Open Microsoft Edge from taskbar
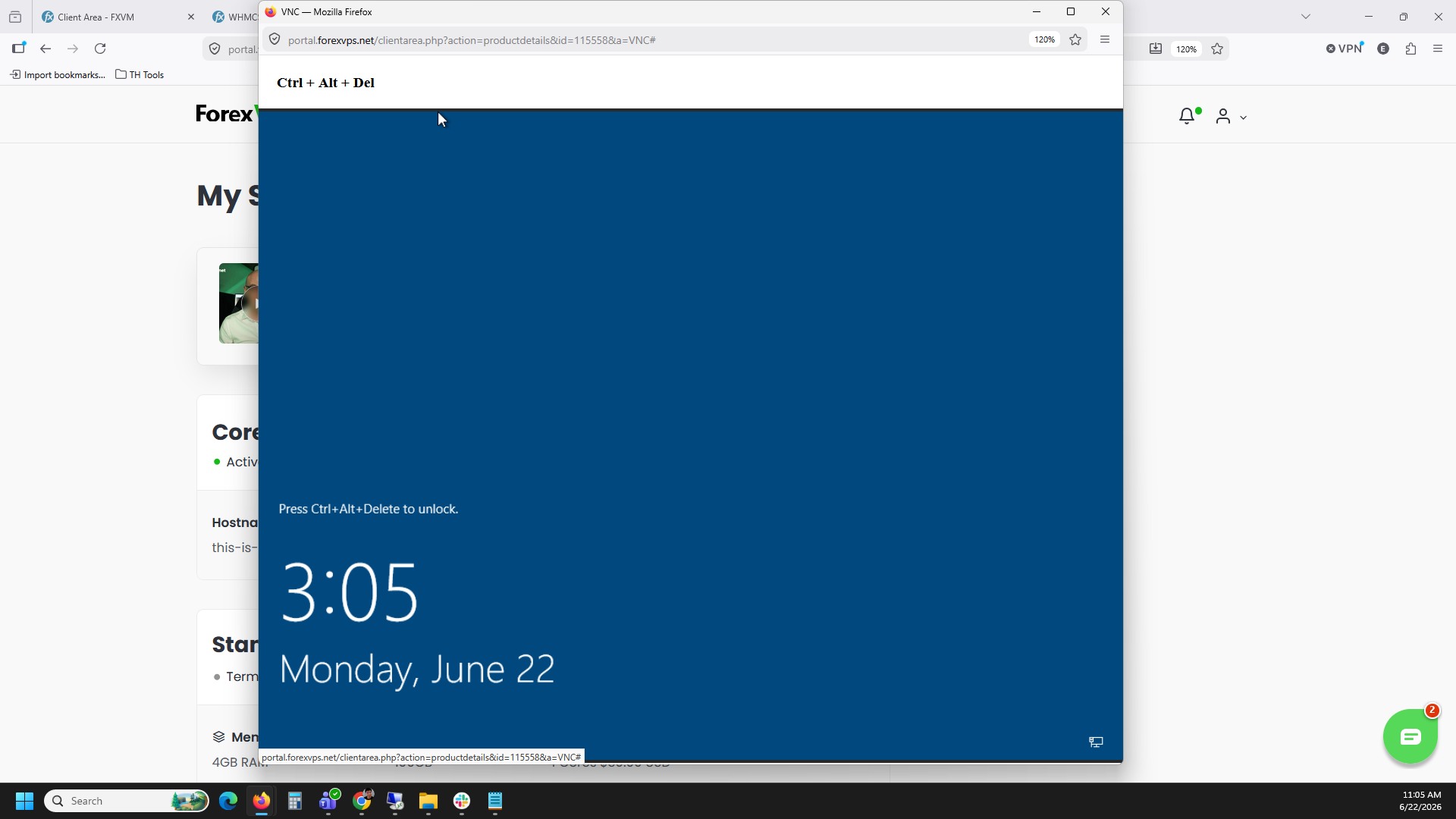1456x819 pixels. (x=228, y=801)
